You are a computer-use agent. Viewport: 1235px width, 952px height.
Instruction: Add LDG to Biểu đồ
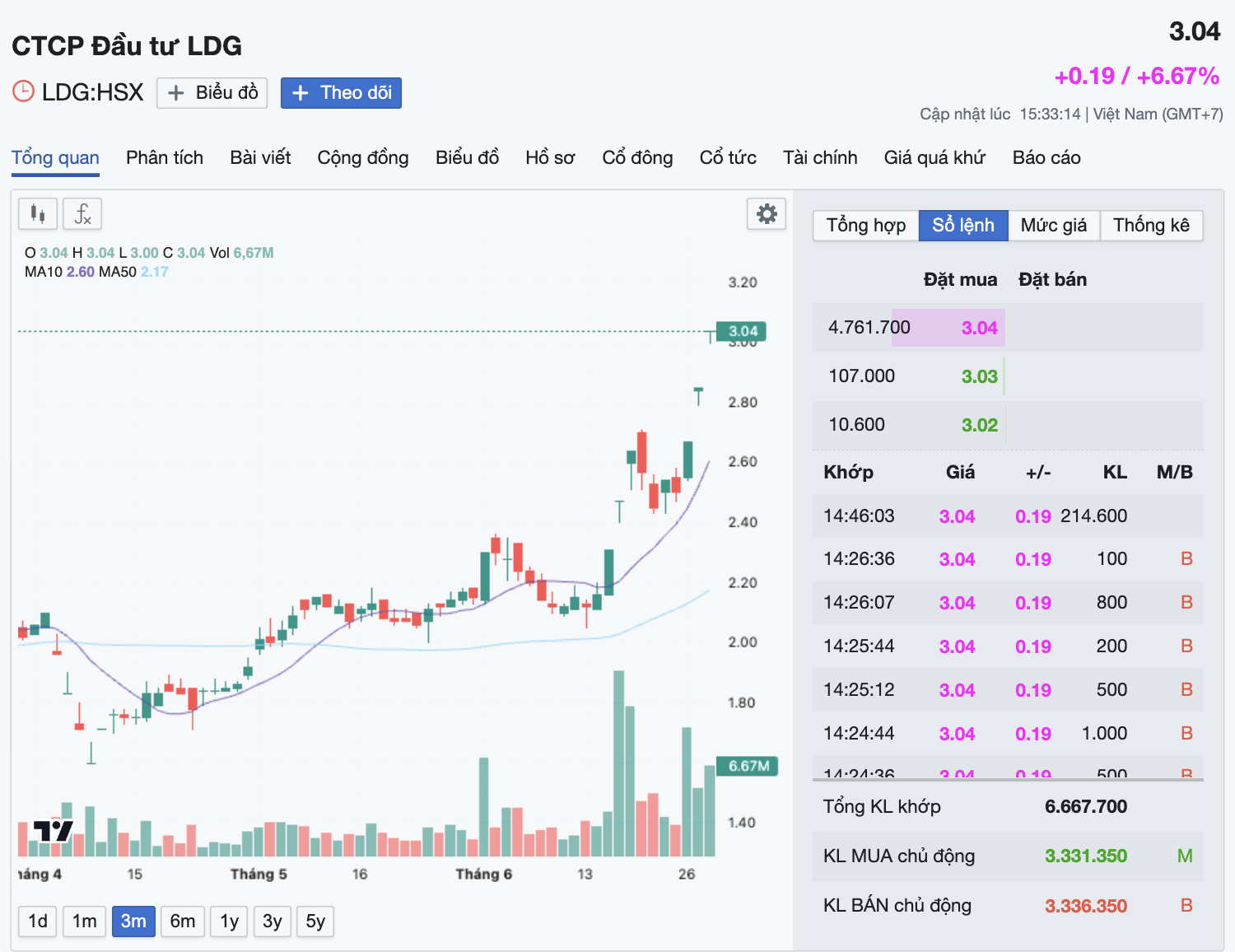[213, 92]
